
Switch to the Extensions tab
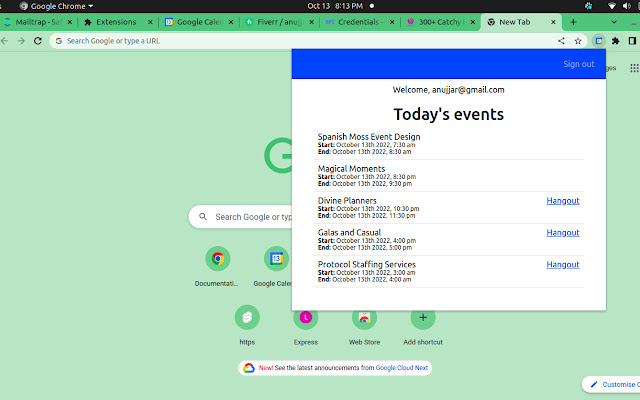point(116,22)
